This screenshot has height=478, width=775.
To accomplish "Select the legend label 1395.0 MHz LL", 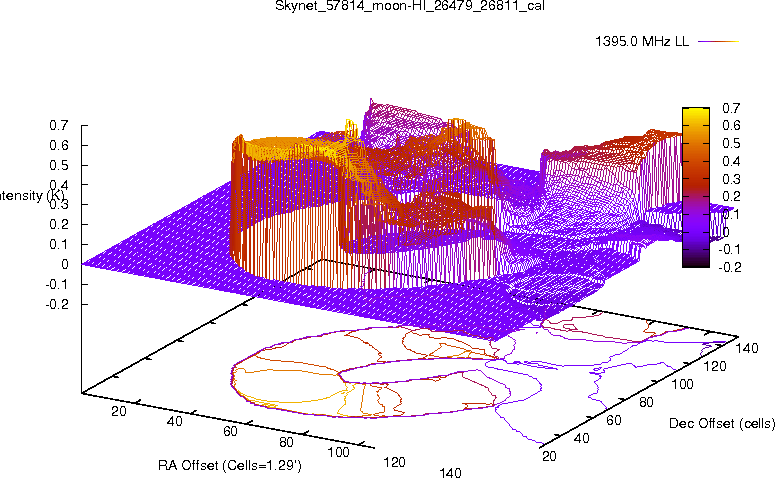I will 642,42.
